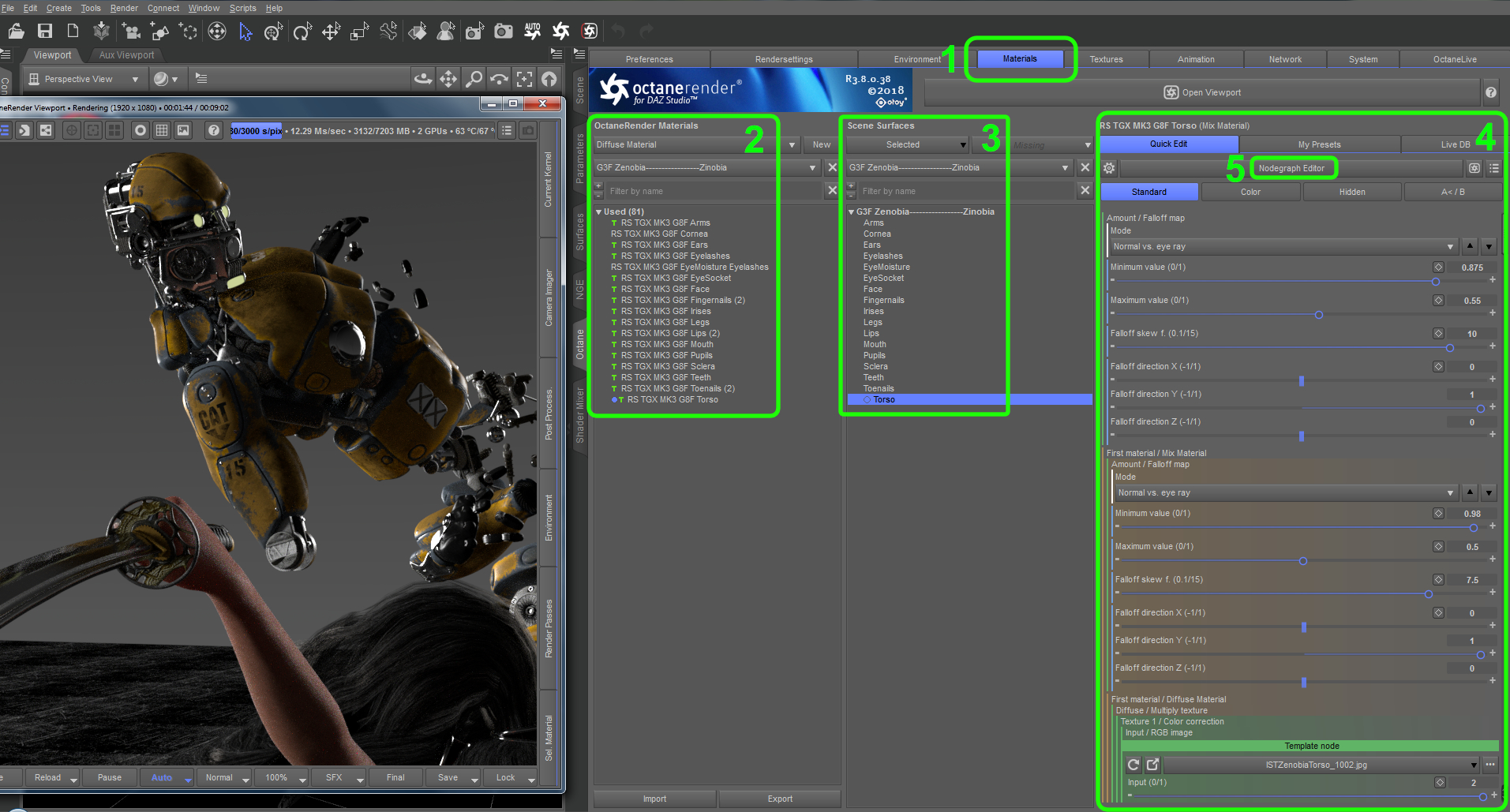1510x812 pixels.
Task: Click the materials Filter by name field
Action: tap(714, 191)
